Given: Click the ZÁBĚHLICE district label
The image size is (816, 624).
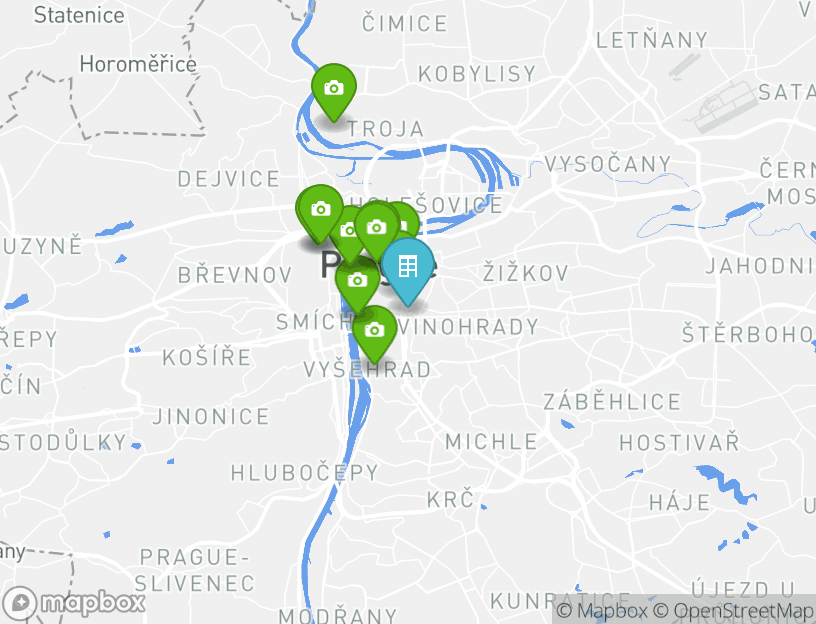Looking at the screenshot, I should point(612,401).
